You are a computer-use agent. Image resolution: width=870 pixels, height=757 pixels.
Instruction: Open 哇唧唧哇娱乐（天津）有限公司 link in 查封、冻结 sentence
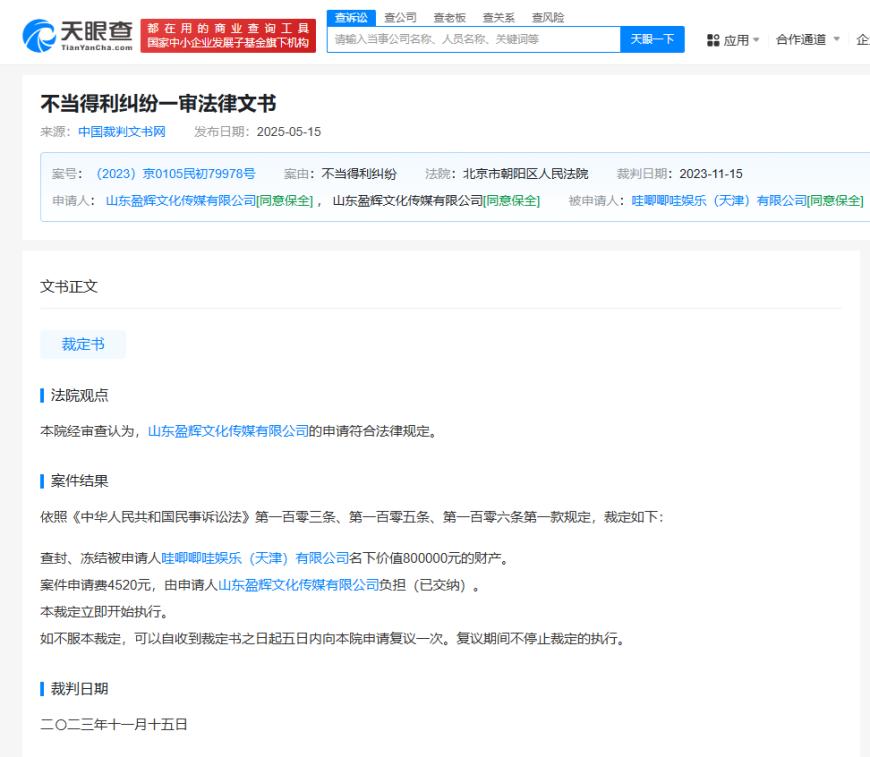coord(255,558)
